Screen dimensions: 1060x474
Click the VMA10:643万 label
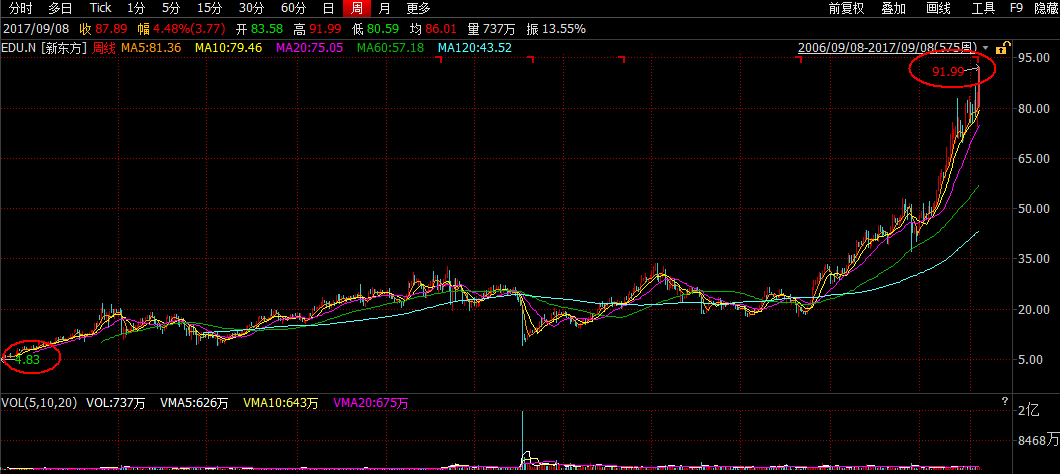[281, 403]
